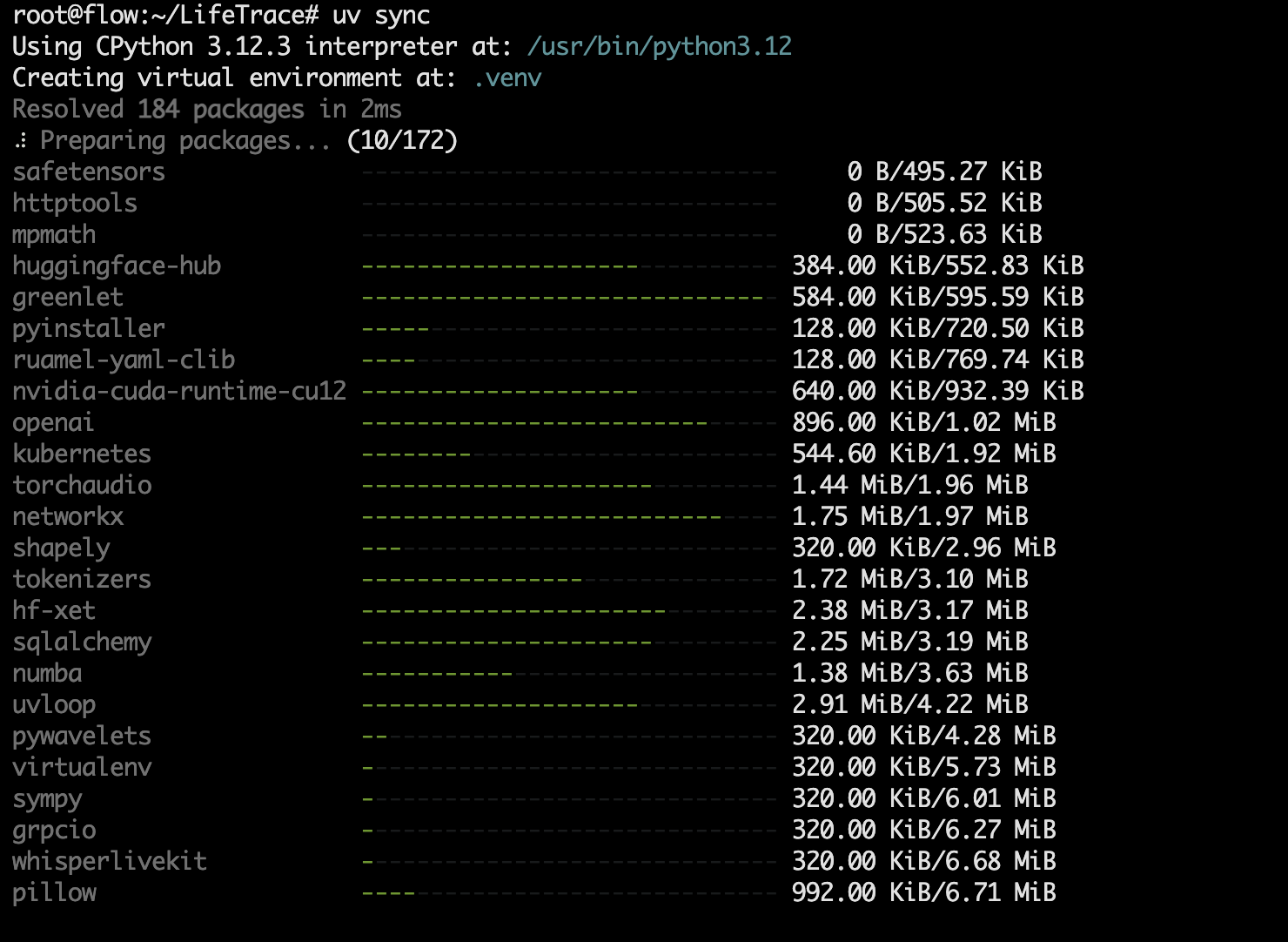Click the uv sync command text
Screen dimensions: 1288x942
point(381,15)
